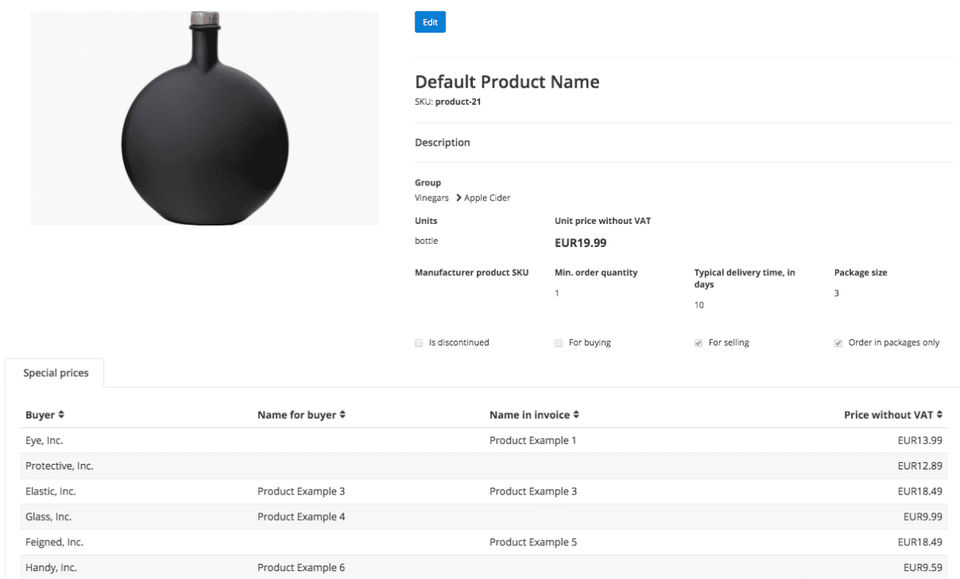
Task: Click chevron between Vinegars and Apple Cider
Action: click(457, 198)
